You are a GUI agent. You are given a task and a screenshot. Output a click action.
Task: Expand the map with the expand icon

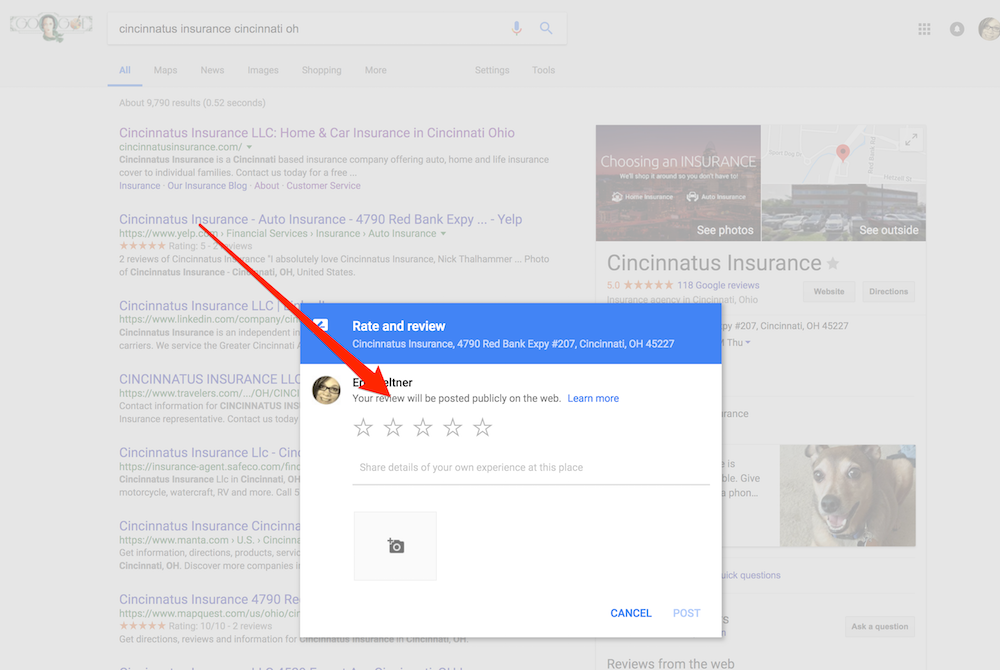point(911,140)
